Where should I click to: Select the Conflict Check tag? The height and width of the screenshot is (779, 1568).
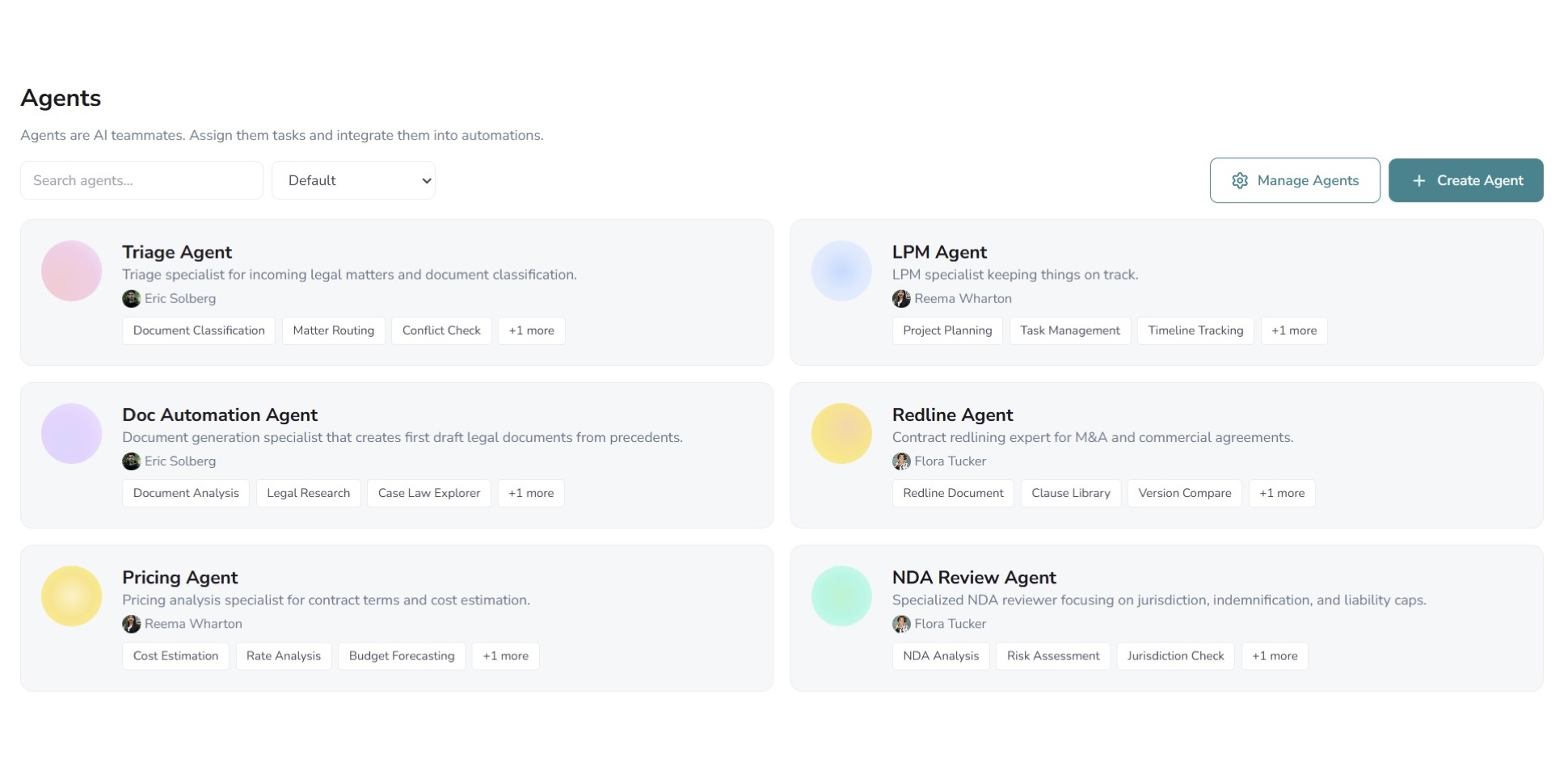pos(441,331)
